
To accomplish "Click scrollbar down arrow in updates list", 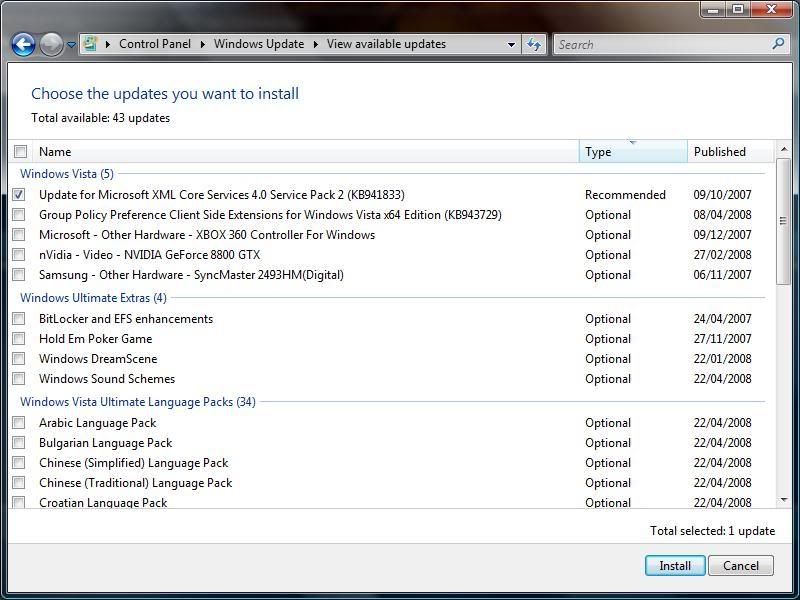I will click(x=783, y=500).
